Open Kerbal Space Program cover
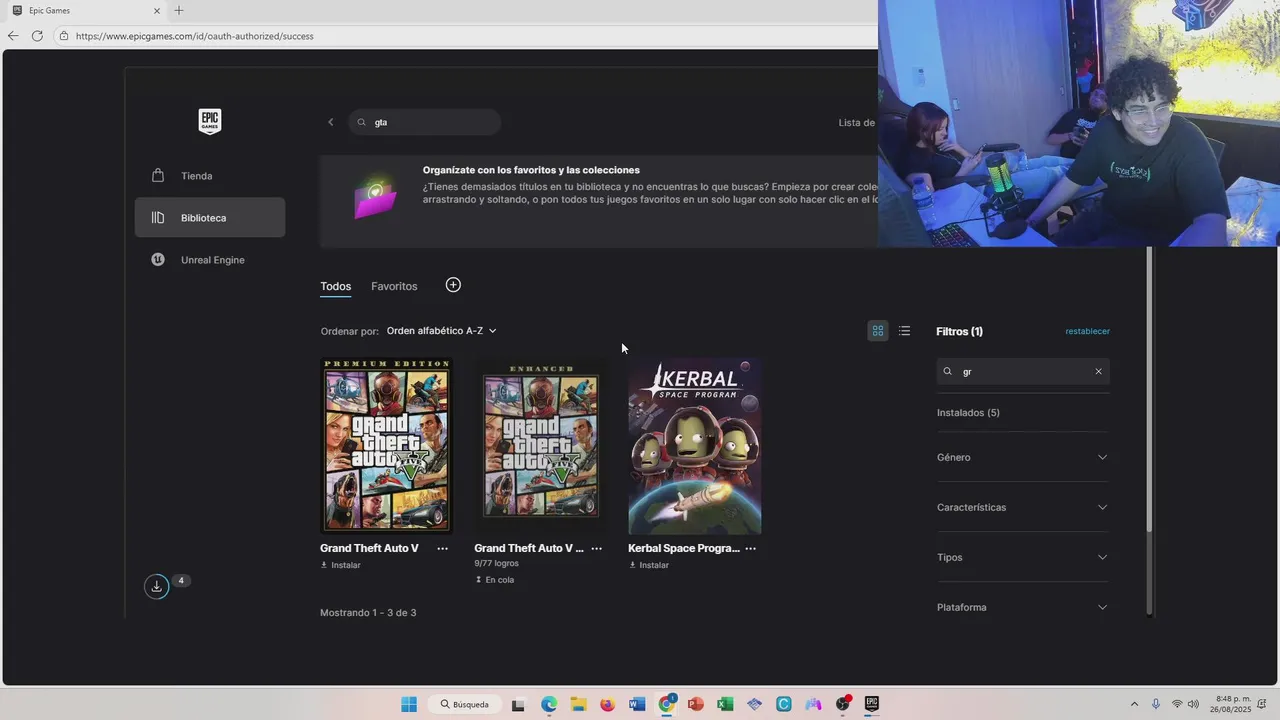The width and height of the screenshot is (1280, 720). pos(694,446)
